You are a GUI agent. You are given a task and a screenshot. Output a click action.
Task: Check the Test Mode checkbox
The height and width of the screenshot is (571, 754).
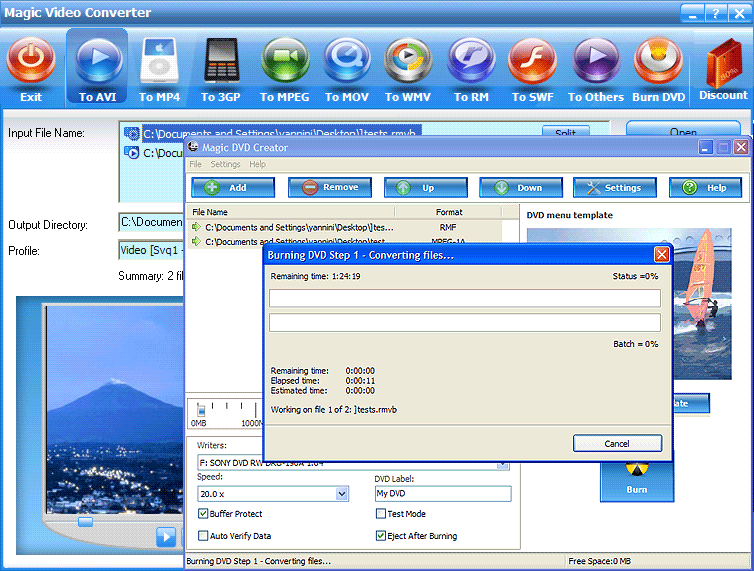(381, 514)
